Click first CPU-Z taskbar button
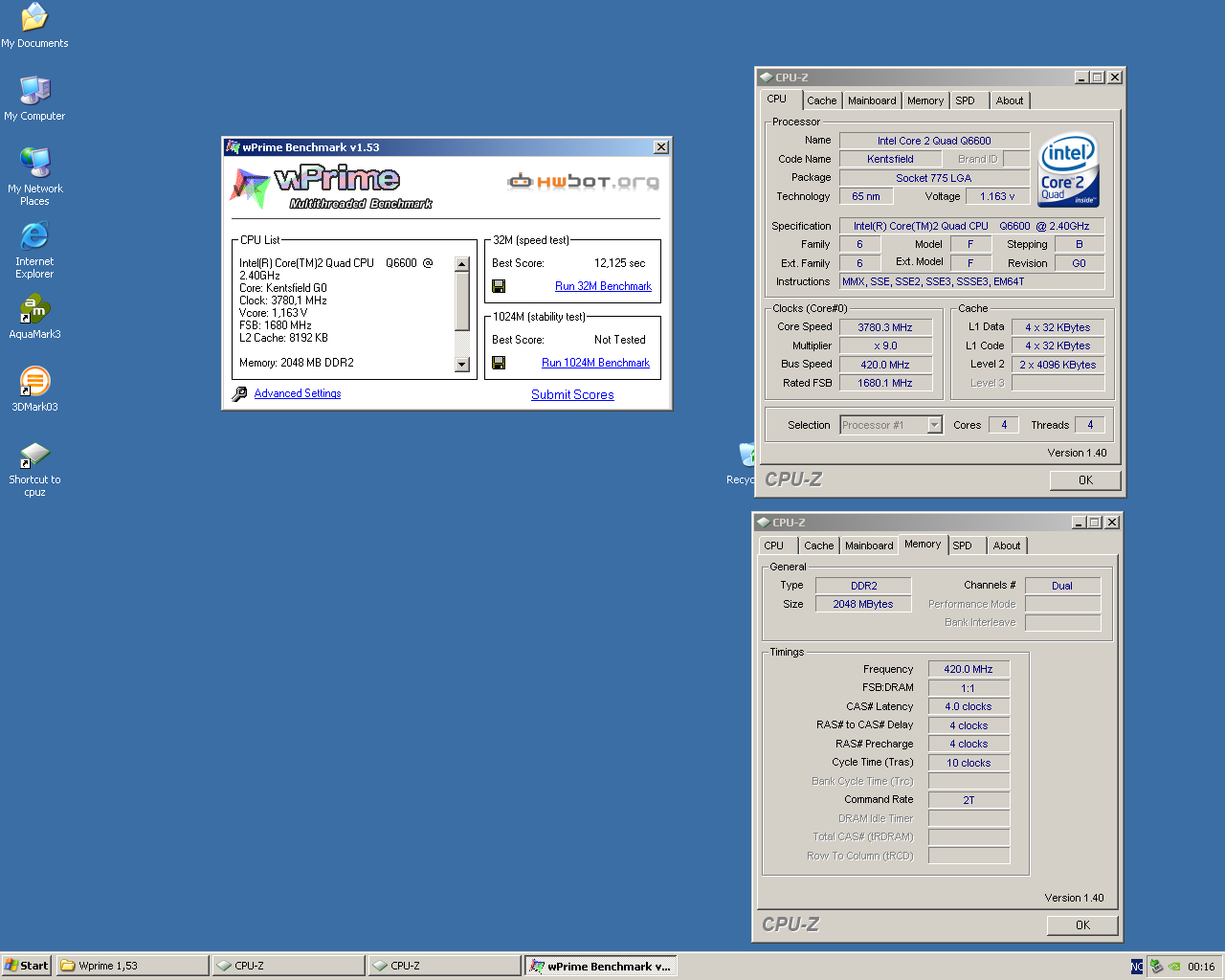The image size is (1225, 980). tap(289, 966)
